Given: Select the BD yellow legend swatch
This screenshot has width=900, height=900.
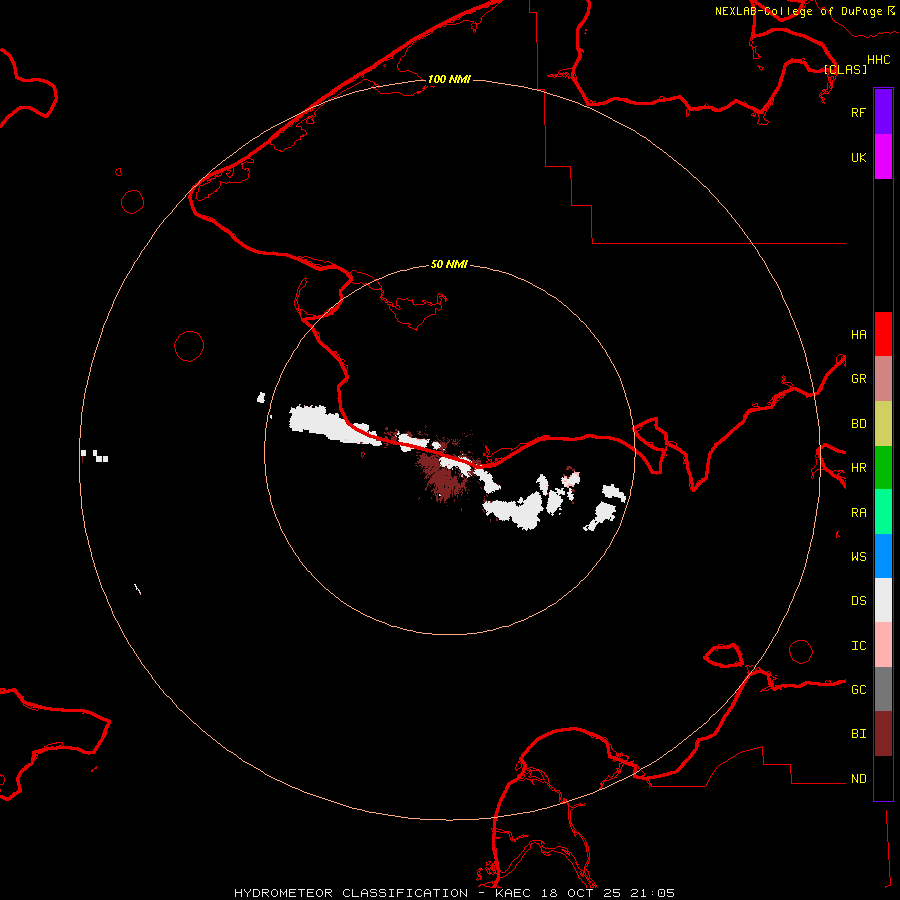Looking at the screenshot, I should click(x=883, y=424).
